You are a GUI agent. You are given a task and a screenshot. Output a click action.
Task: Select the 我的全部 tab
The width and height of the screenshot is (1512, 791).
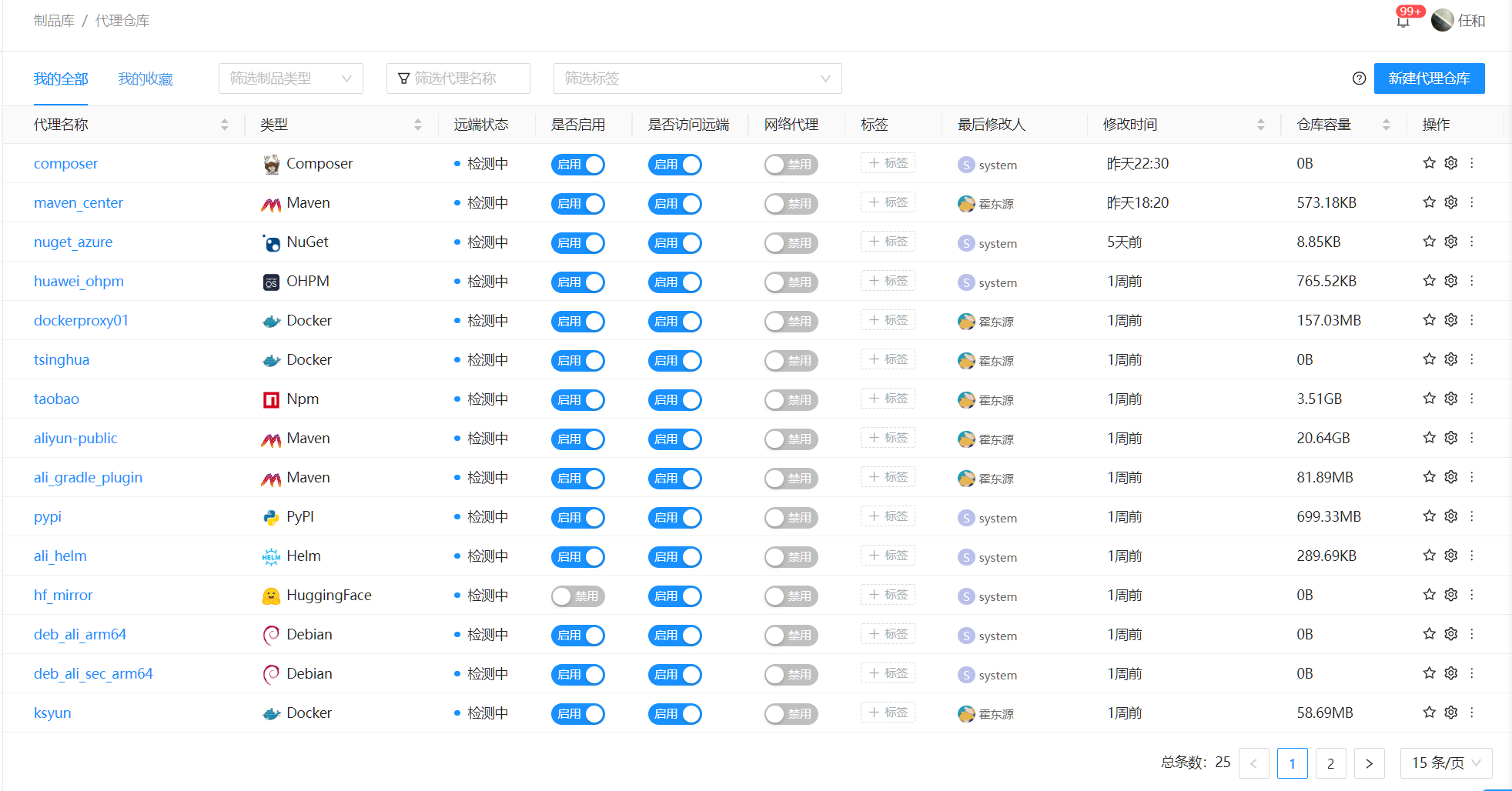click(61, 78)
